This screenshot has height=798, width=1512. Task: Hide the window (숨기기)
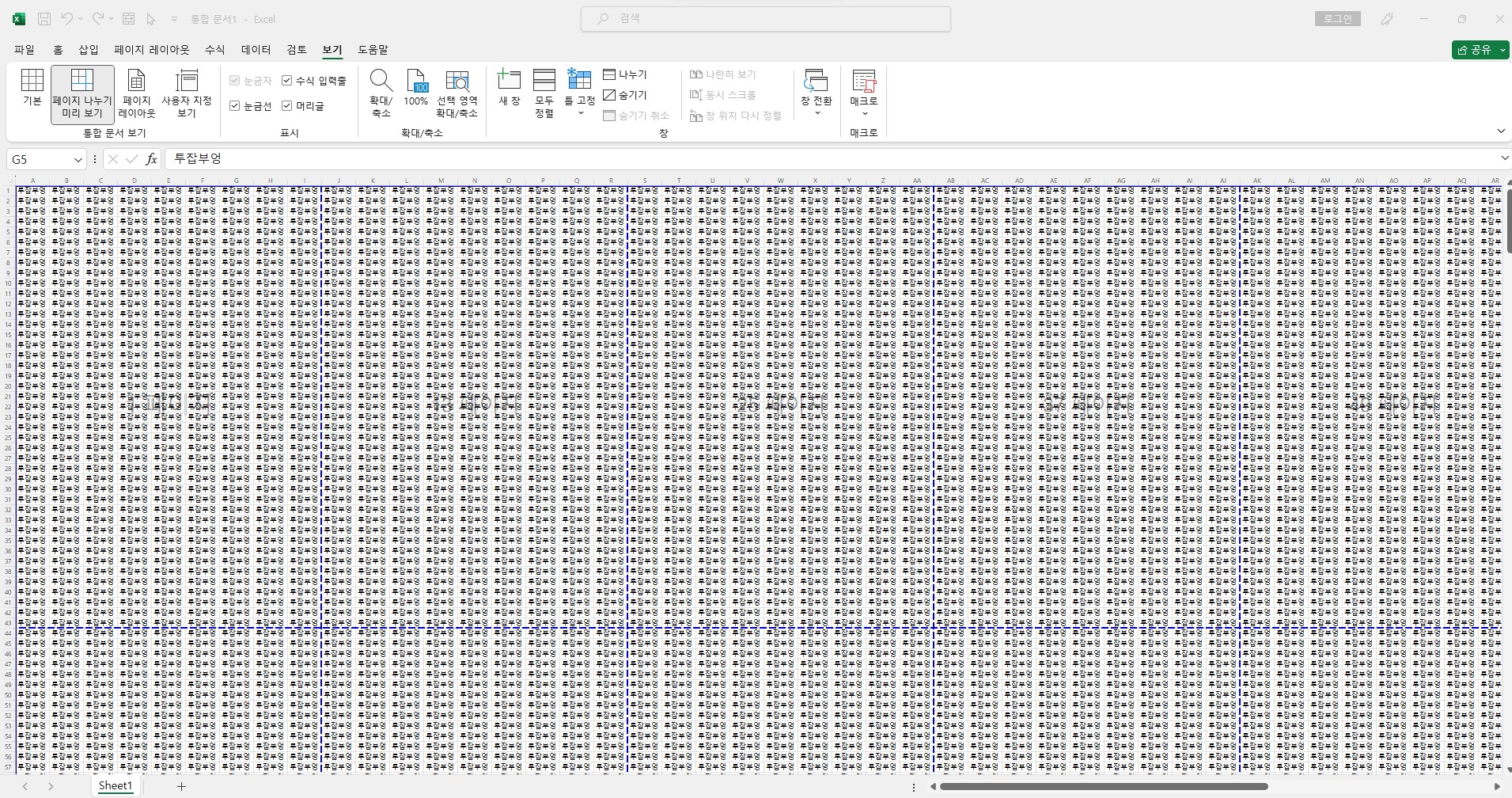click(625, 95)
